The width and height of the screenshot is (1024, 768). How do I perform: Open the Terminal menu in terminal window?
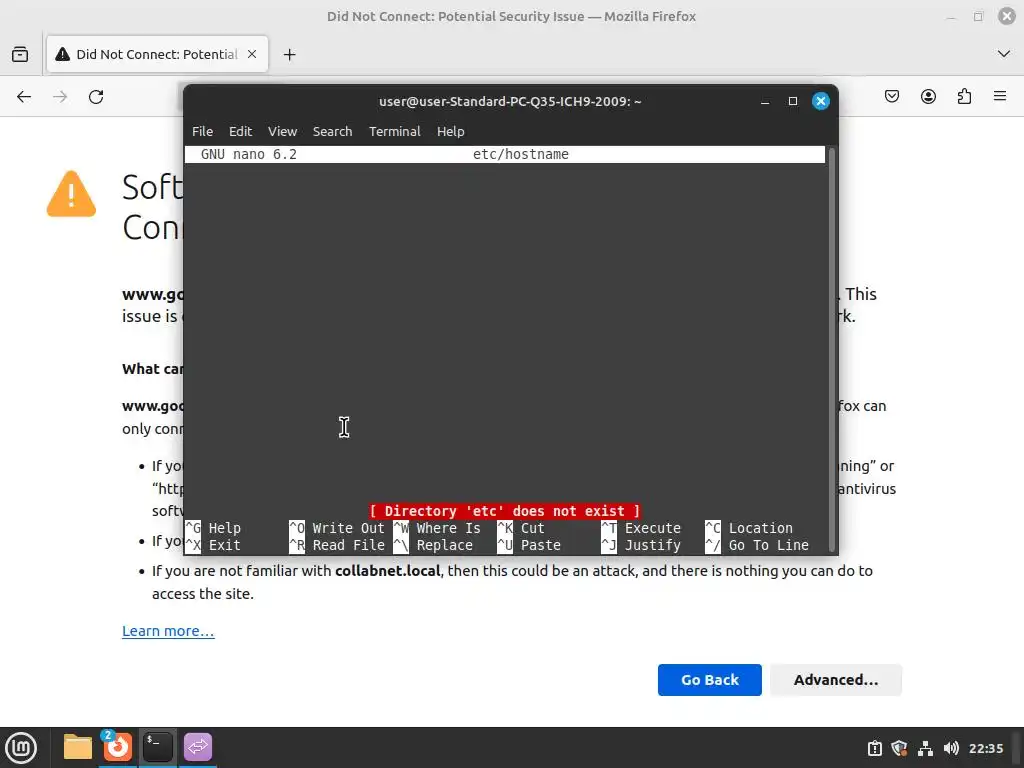394,131
